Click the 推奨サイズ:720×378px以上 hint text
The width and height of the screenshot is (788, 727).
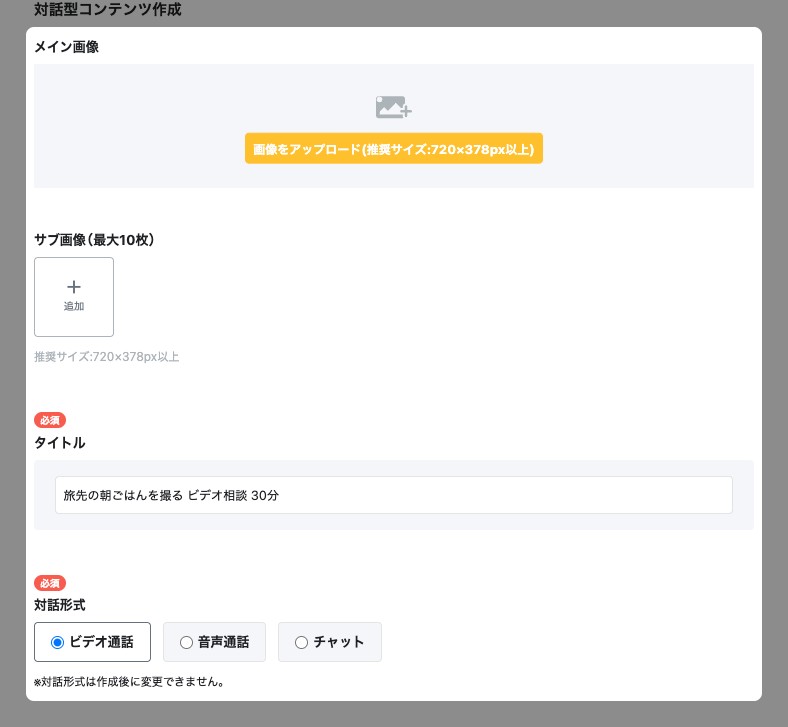coord(107,357)
